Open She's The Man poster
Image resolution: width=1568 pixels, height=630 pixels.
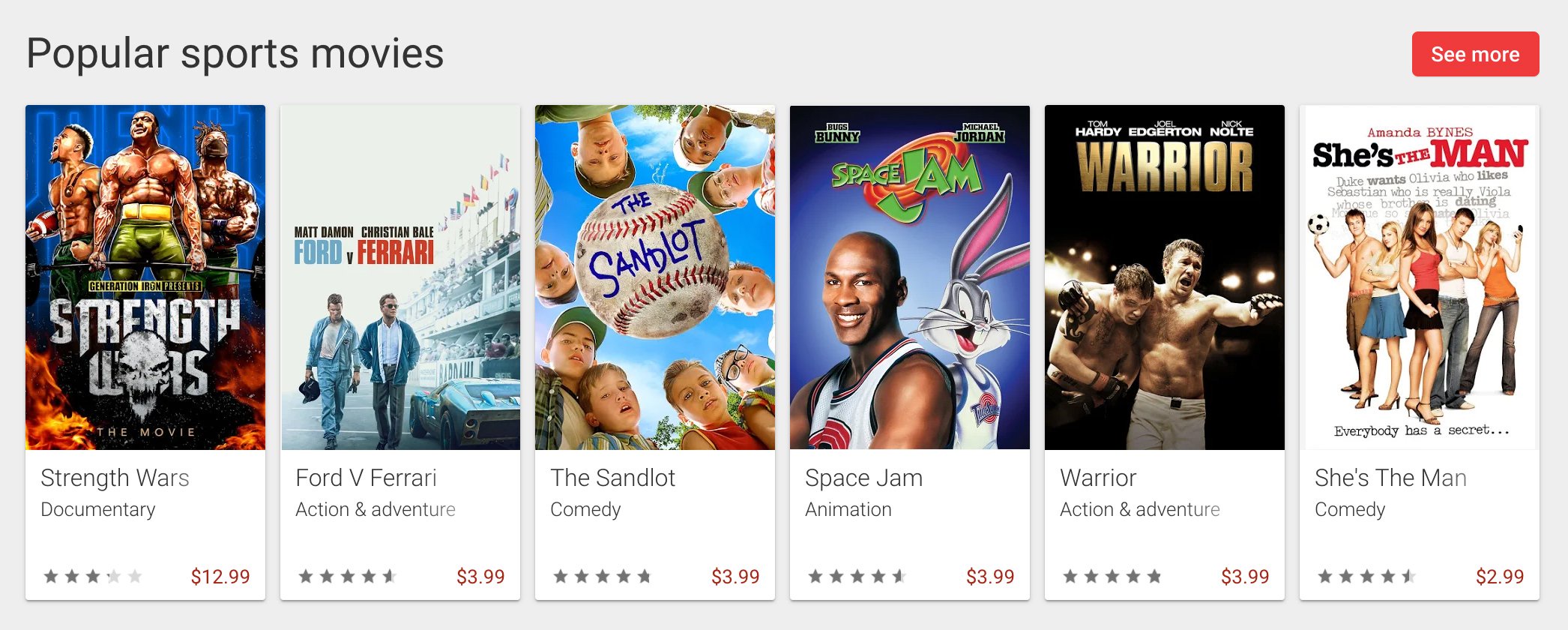coord(1420,277)
